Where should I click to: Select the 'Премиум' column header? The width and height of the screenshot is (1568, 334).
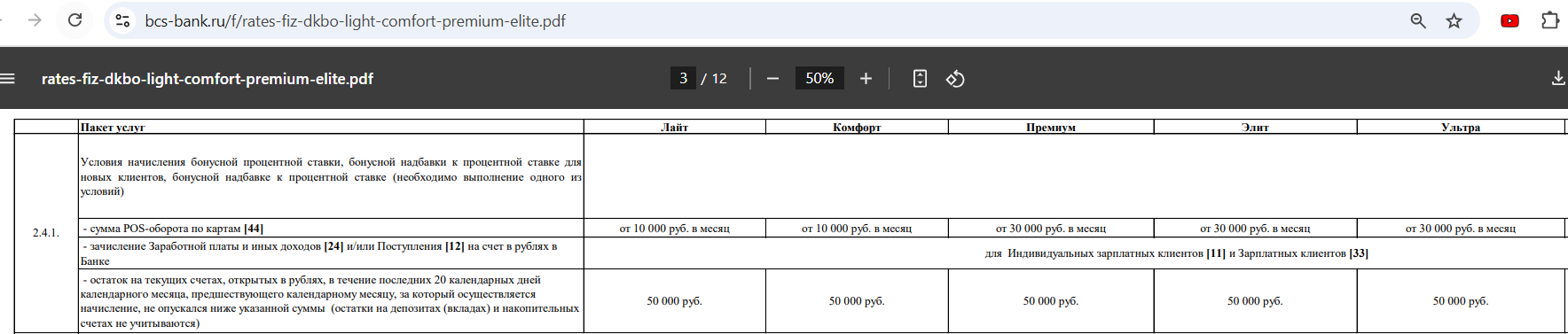[1051, 128]
